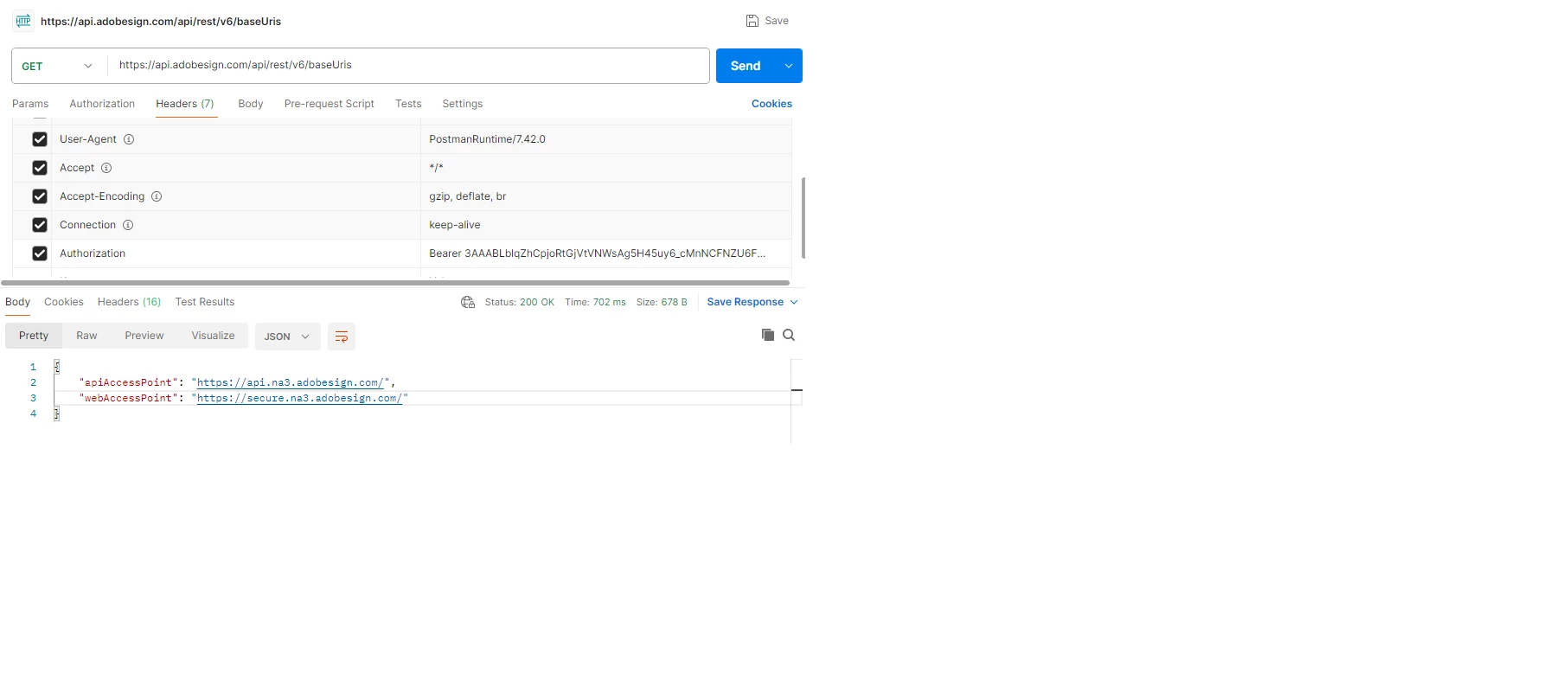The height and width of the screenshot is (699, 1568).
Task: Show Accept-Encoding header info icon
Action: click(157, 196)
